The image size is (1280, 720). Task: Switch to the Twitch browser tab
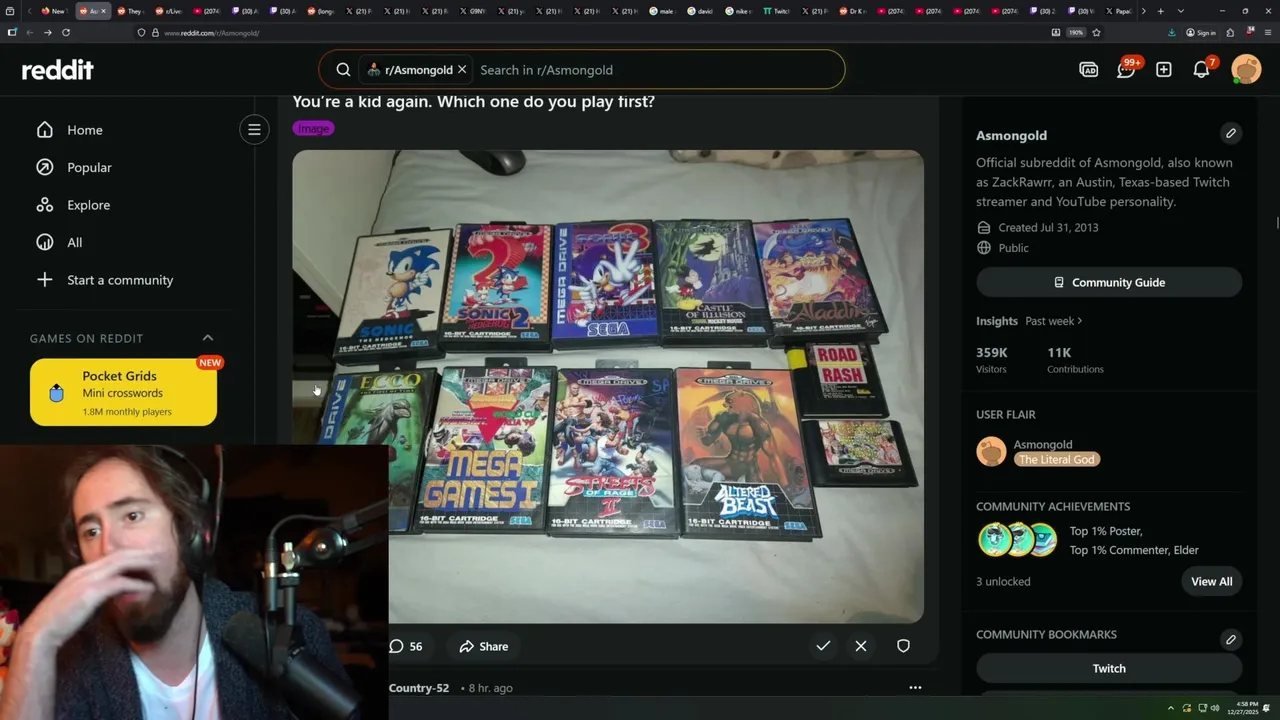[776, 11]
